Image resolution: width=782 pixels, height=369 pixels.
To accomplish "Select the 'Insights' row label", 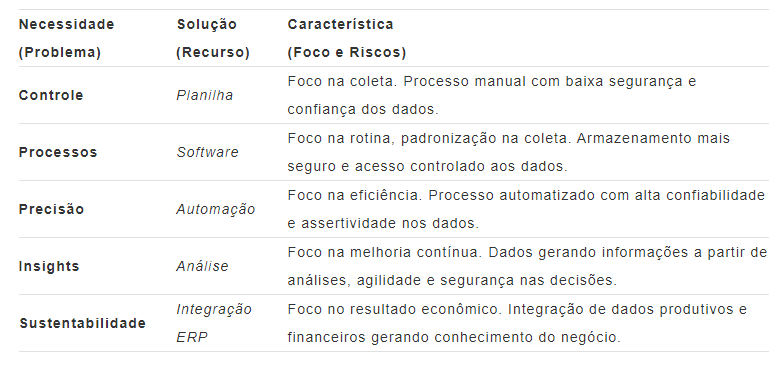I will pos(49,266).
